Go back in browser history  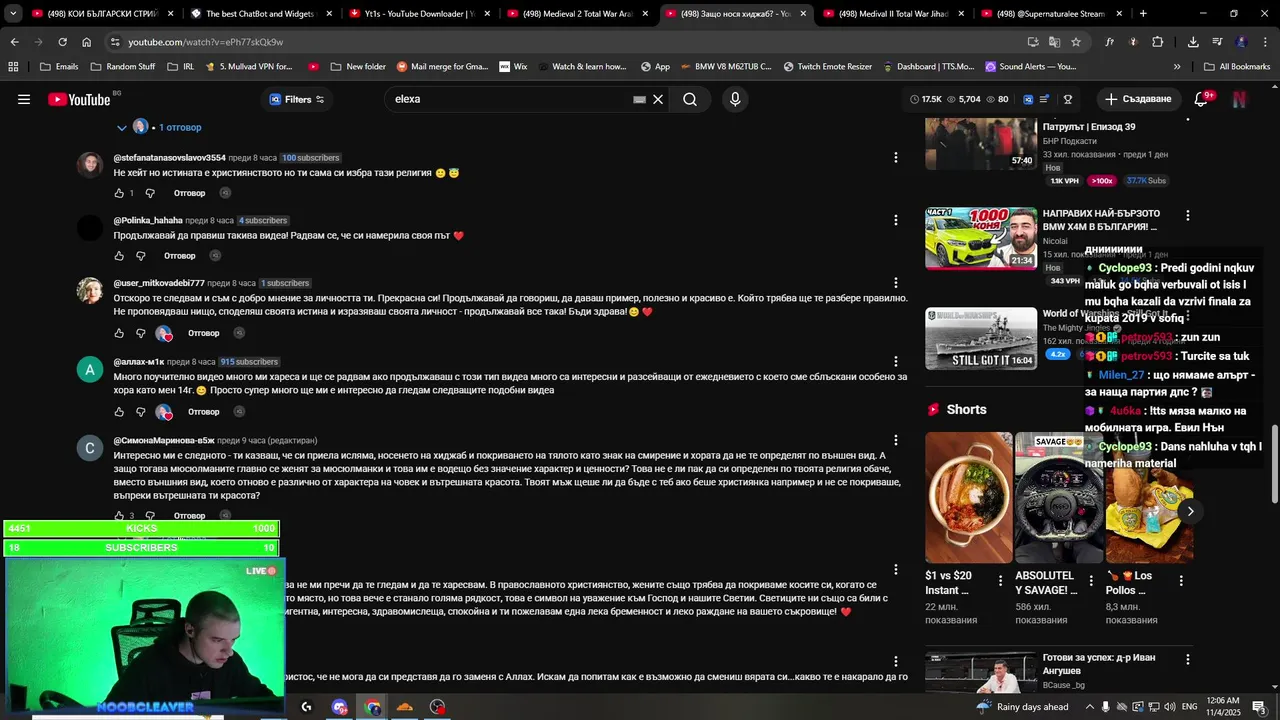tap(14, 42)
